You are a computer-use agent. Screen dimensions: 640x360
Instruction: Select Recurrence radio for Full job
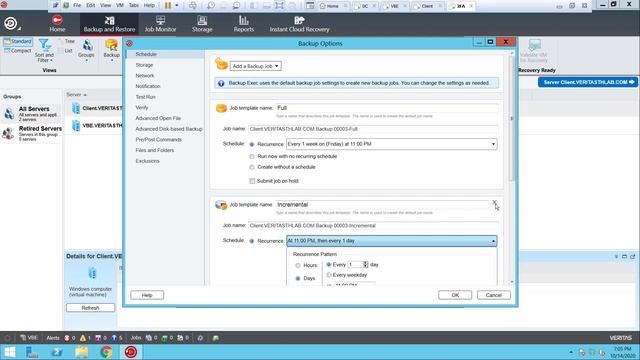[x=252, y=144]
